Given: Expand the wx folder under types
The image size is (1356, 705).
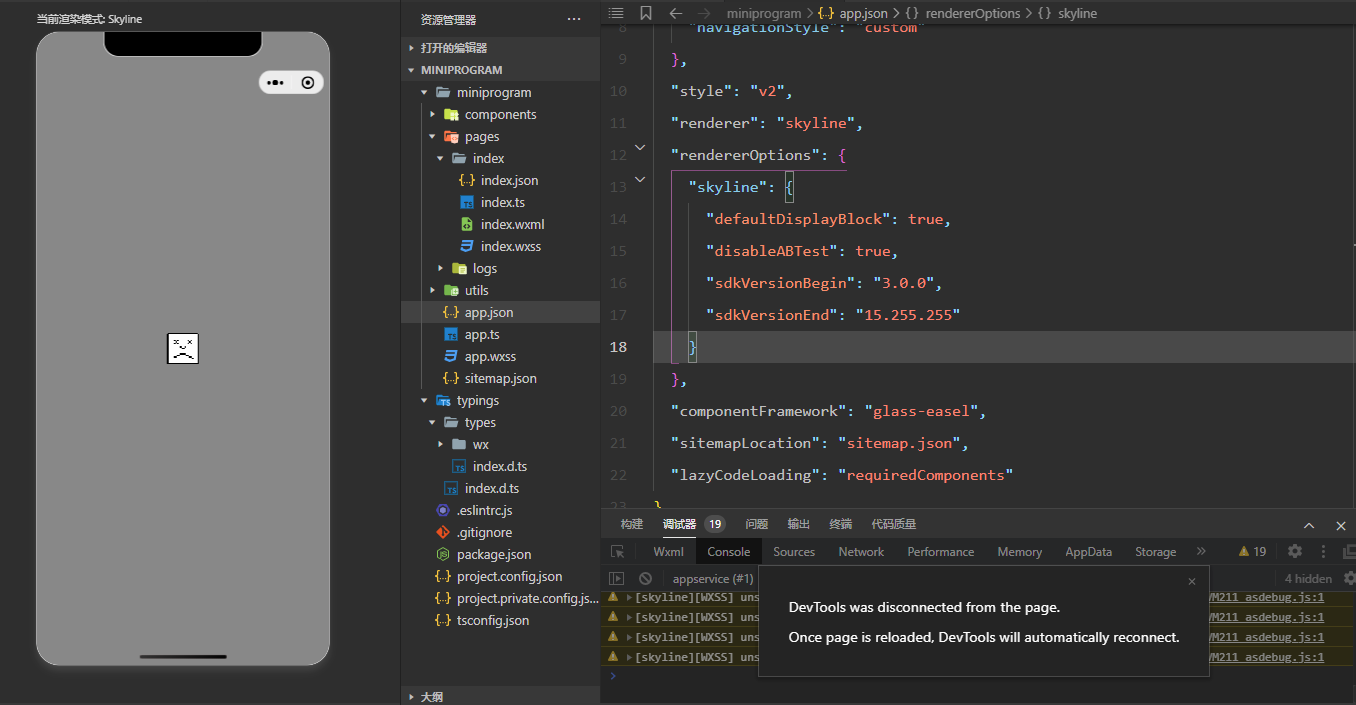Looking at the screenshot, I should pos(500,444).
